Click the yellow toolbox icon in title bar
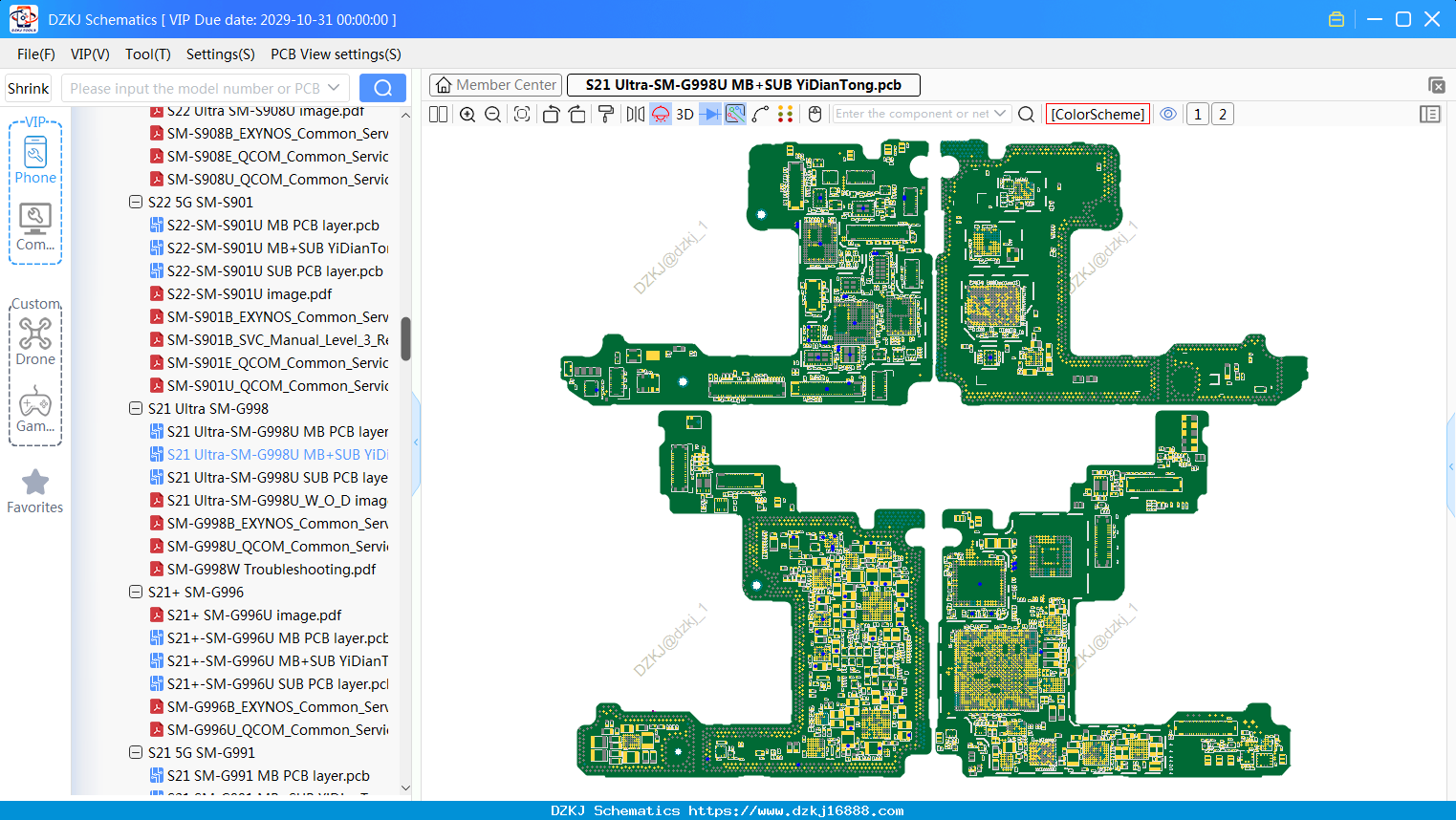 pyautogui.click(x=1336, y=19)
